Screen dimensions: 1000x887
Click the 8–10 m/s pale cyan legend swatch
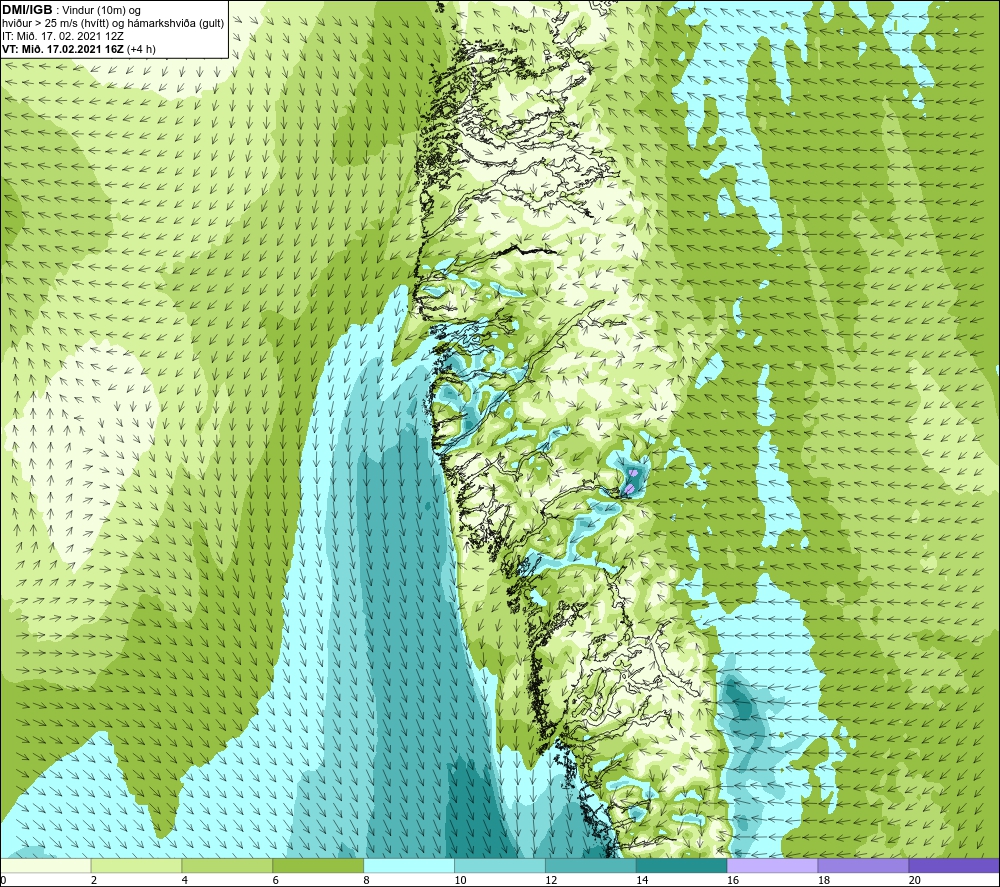click(x=409, y=865)
